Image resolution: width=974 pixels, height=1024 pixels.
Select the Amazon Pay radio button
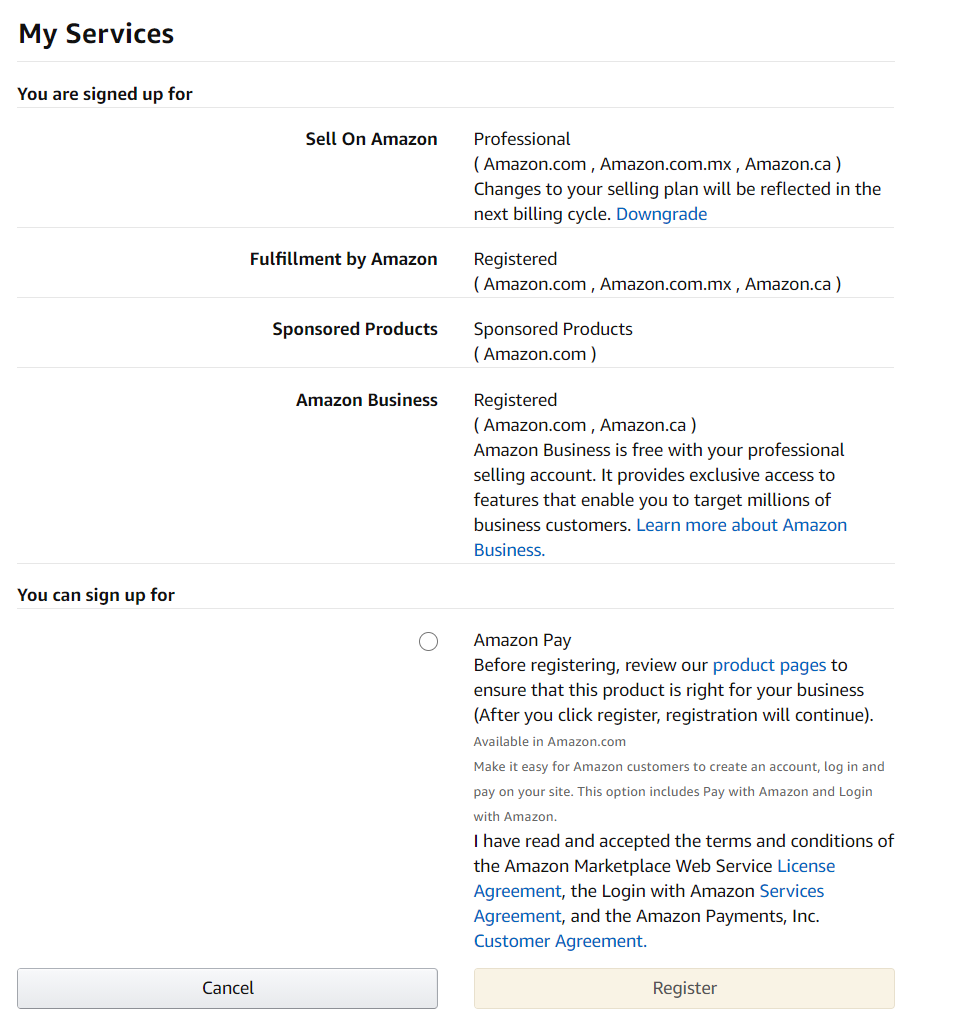pyautogui.click(x=429, y=641)
